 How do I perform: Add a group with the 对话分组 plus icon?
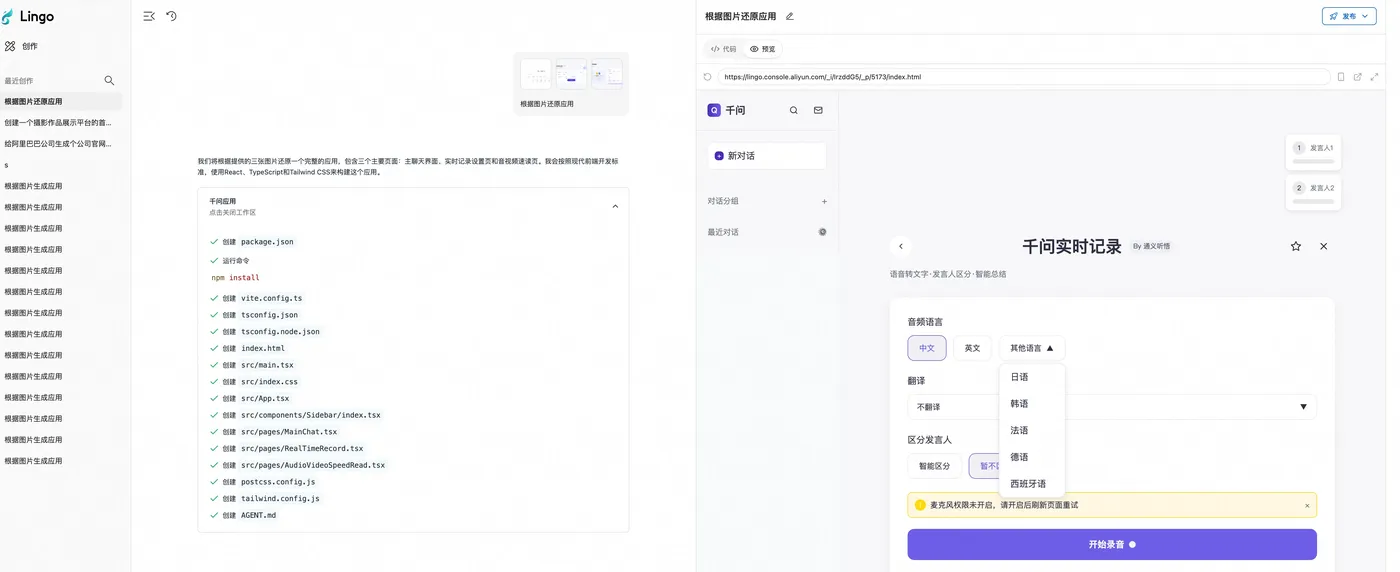pos(824,201)
